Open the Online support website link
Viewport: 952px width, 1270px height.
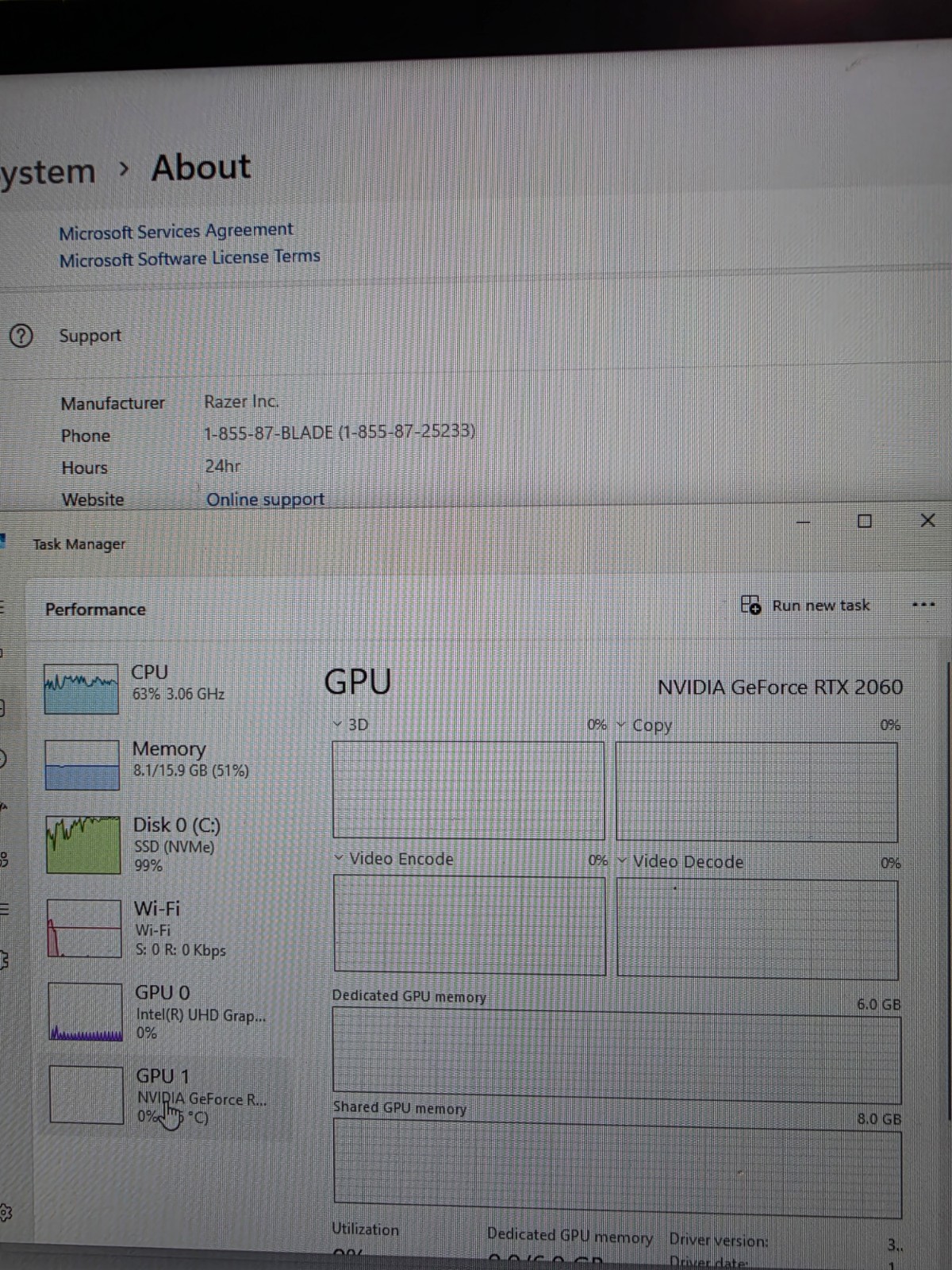point(265,499)
